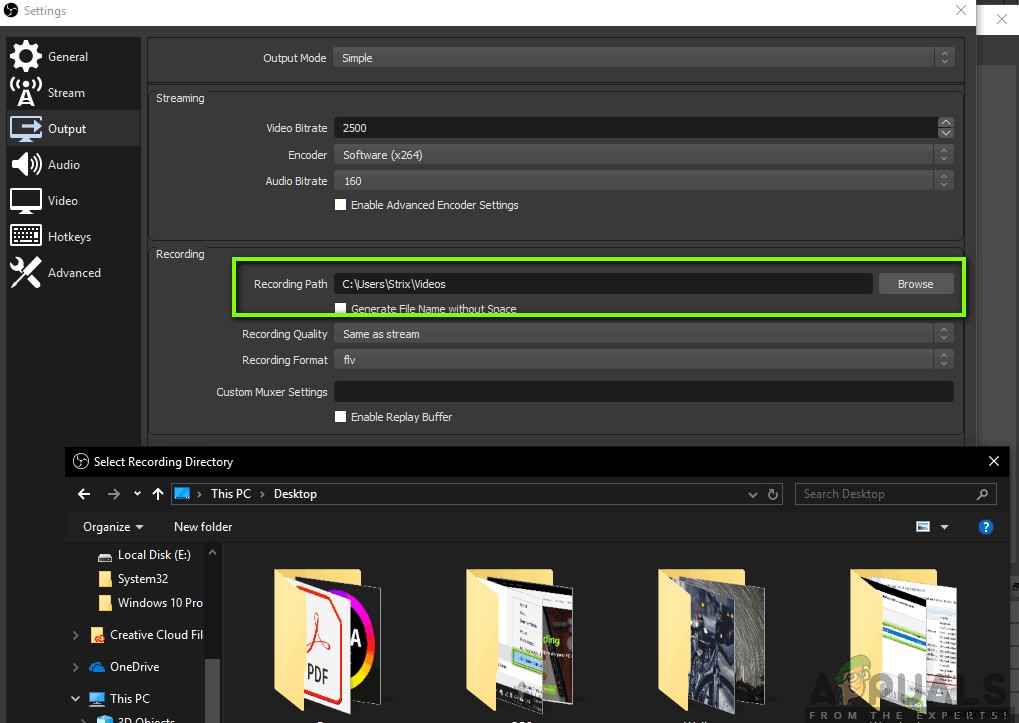Viewport: 1019px width, 723px height.
Task: Expand the OneDrive tree node
Action: tap(75, 666)
